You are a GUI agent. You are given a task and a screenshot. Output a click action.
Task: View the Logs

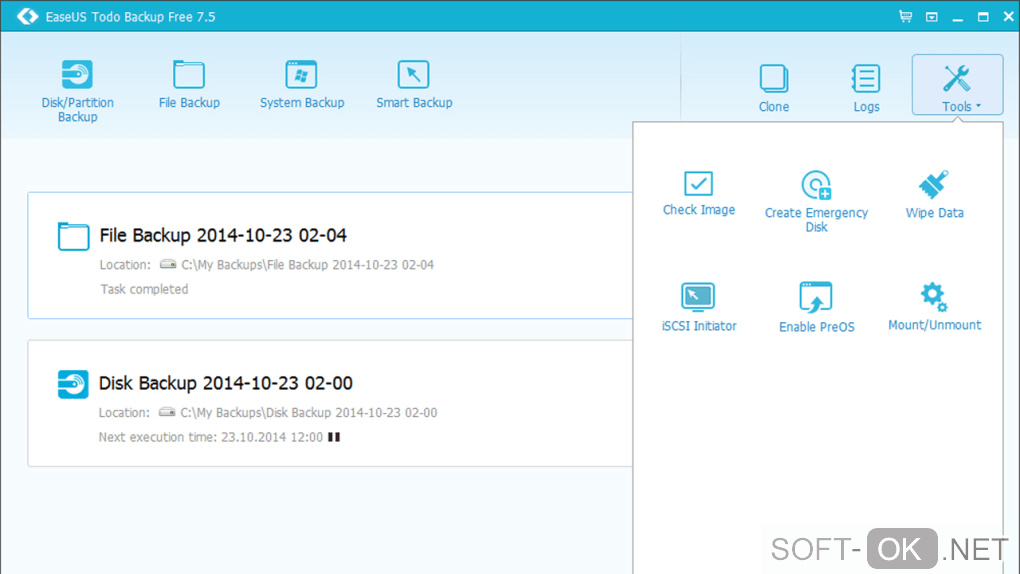866,89
